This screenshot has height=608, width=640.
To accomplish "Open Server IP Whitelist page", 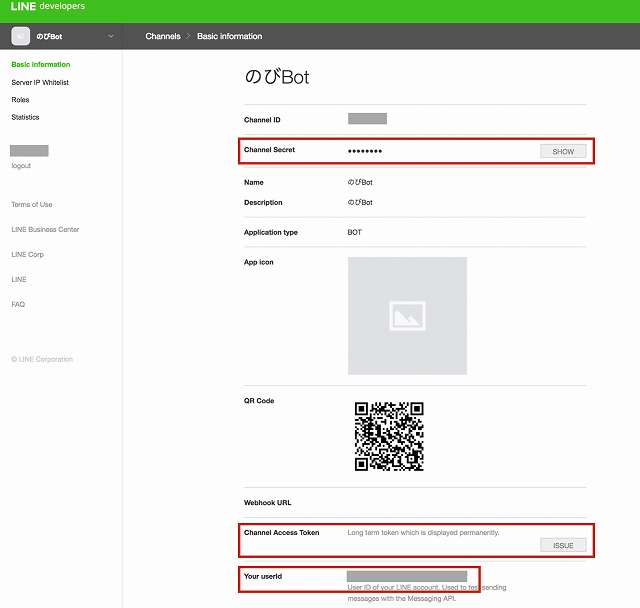I will click(40, 82).
